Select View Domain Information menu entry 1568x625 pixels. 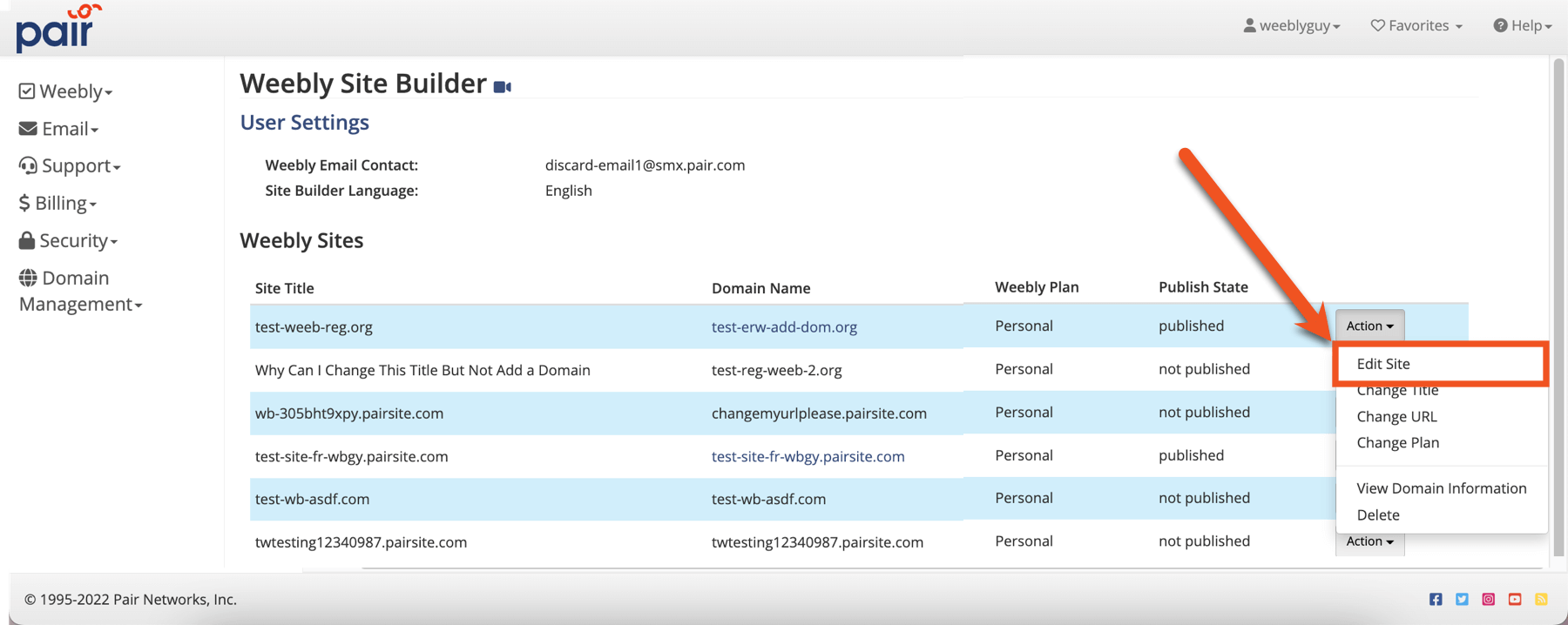point(1441,488)
